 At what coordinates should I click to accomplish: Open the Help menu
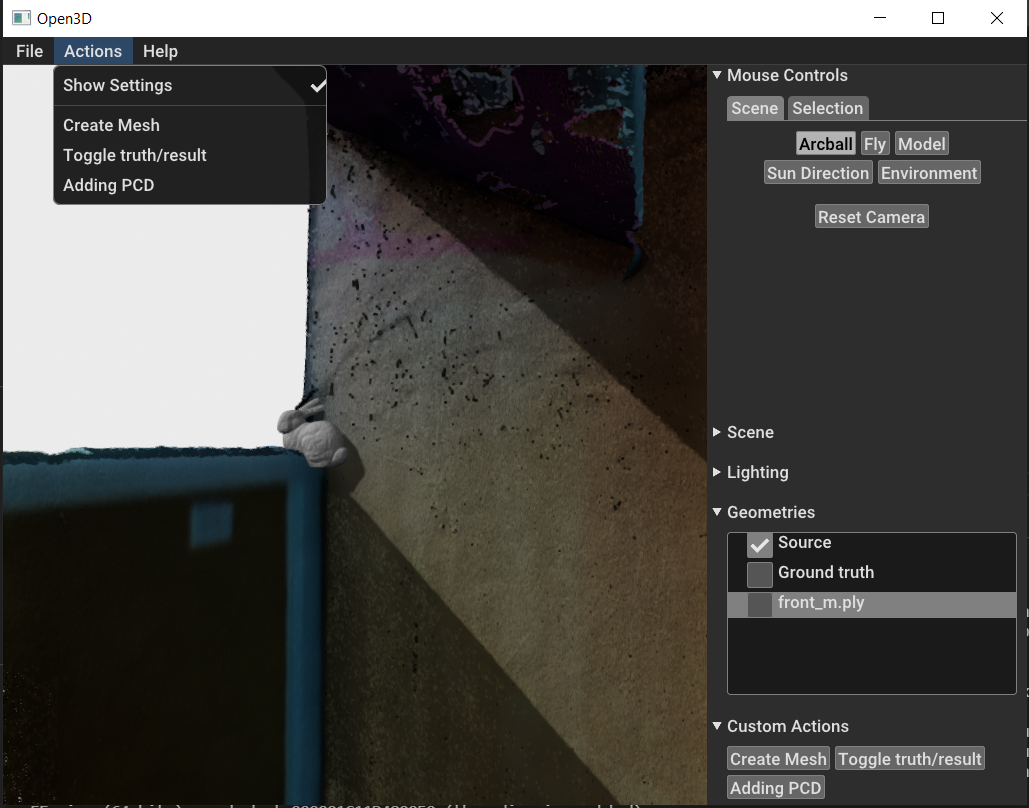pos(160,51)
